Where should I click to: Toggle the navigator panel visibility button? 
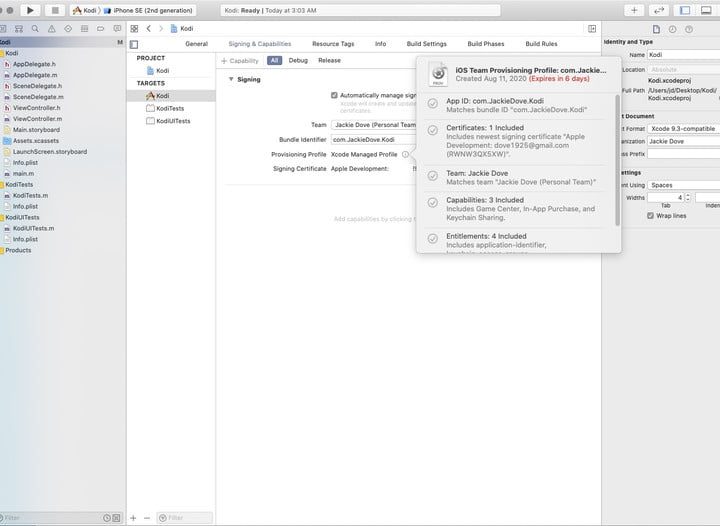point(686,10)
